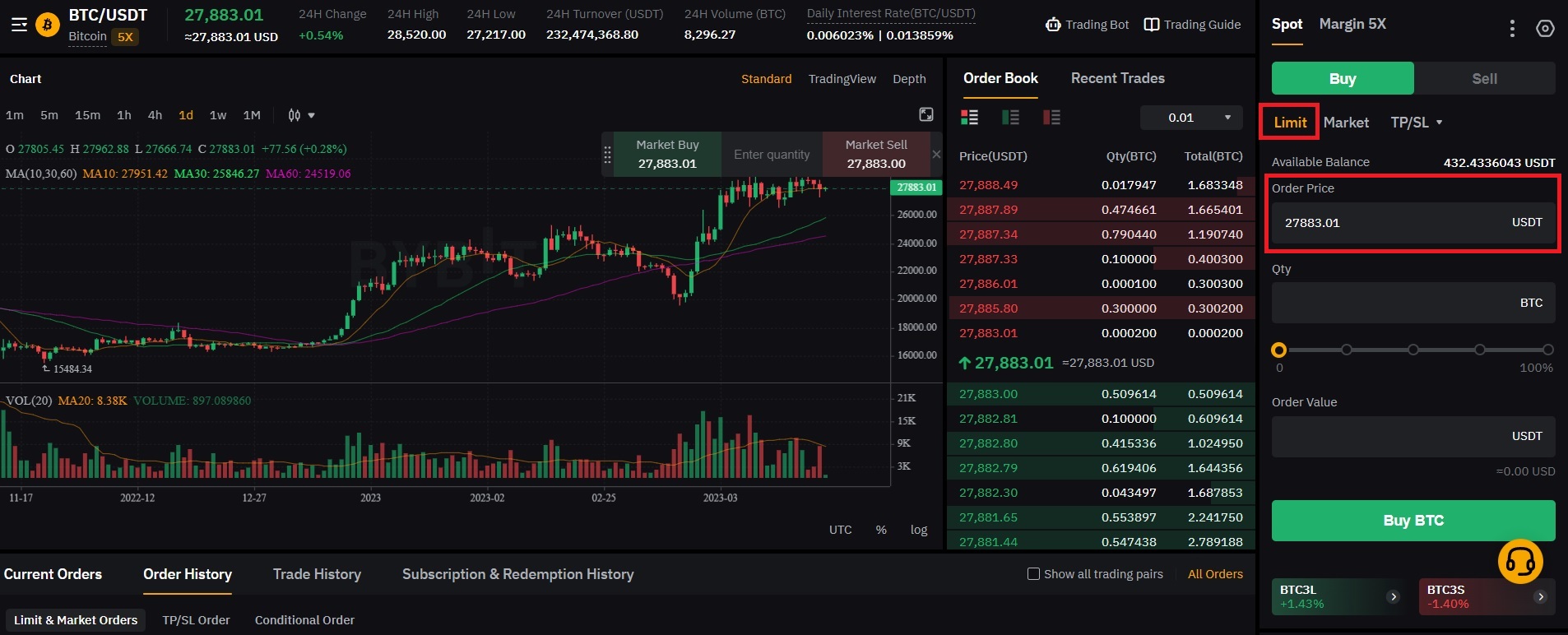Select the 1w timeframe
Image resolution: width=1568 pixels, height=635 pixels.
218,115
